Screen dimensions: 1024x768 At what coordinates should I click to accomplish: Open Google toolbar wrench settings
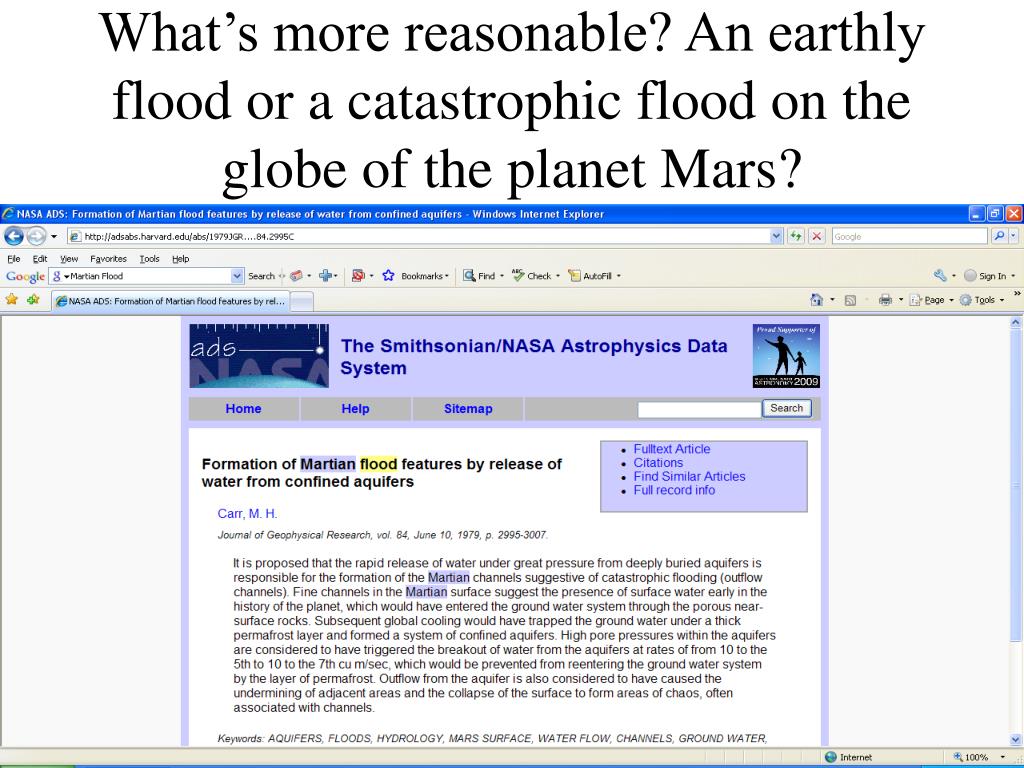point(940,276)
